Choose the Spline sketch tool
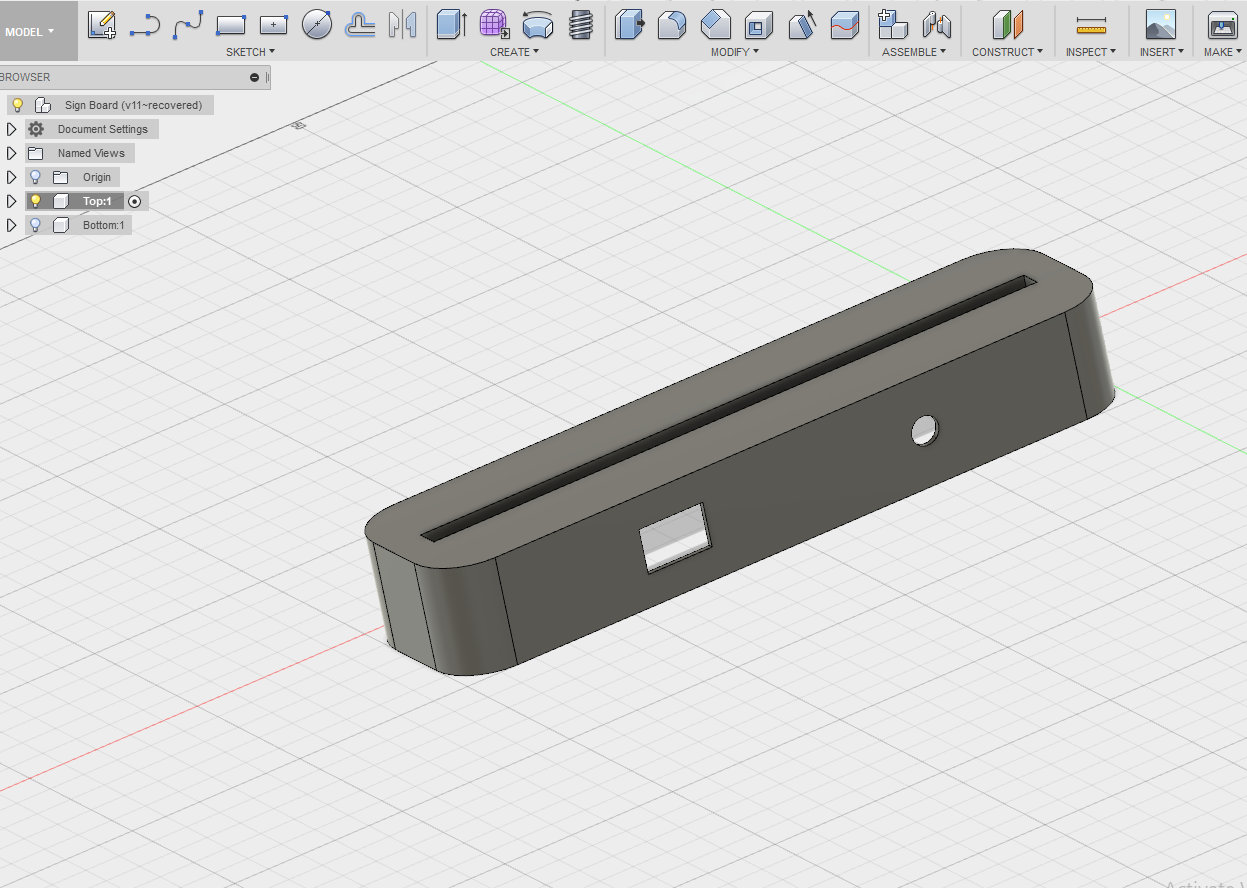 tap(188, 24)
